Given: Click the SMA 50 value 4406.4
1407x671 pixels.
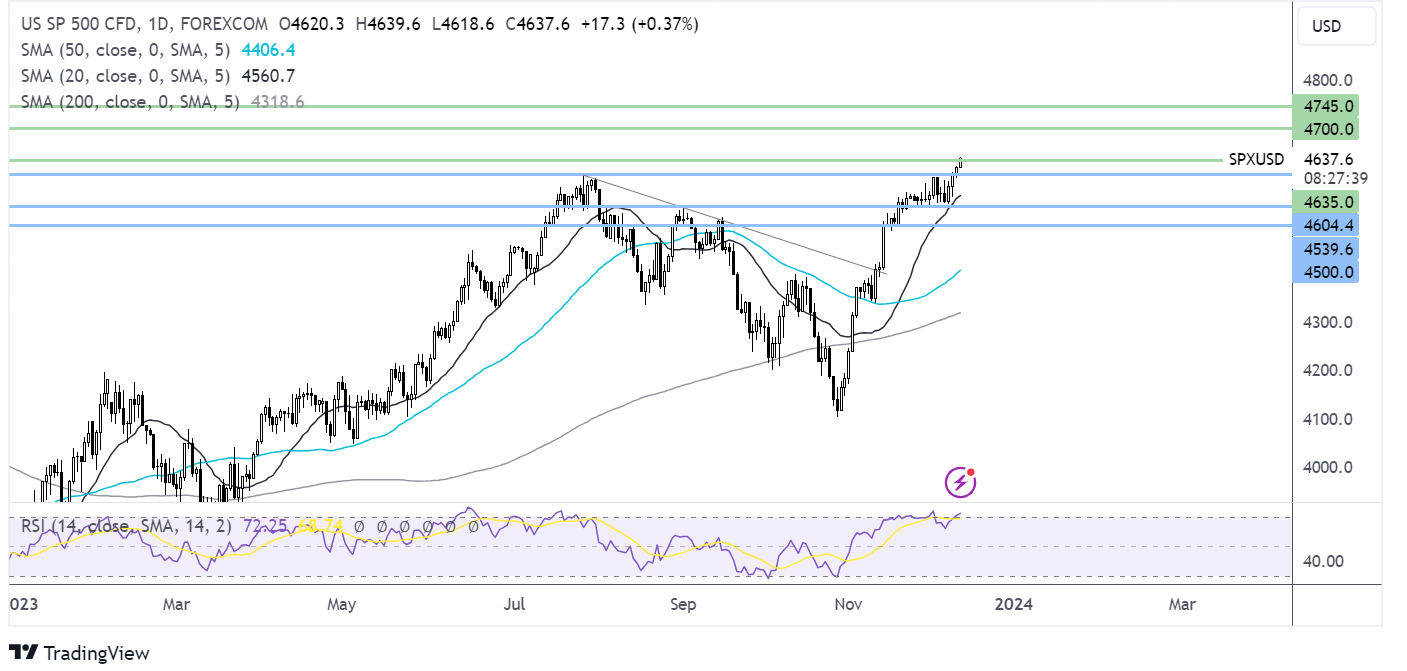Looking at the screenshot, I should tap(268, 49).
